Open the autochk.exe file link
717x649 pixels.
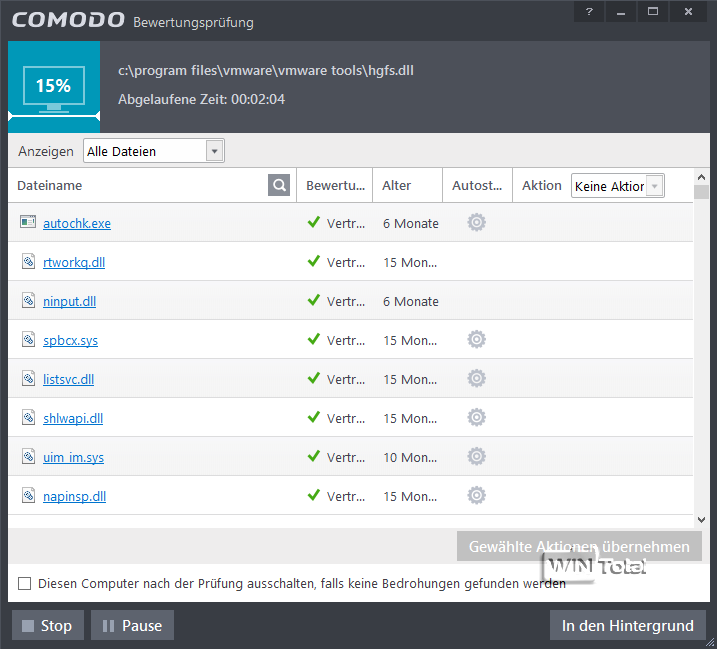tap(77, 223)
